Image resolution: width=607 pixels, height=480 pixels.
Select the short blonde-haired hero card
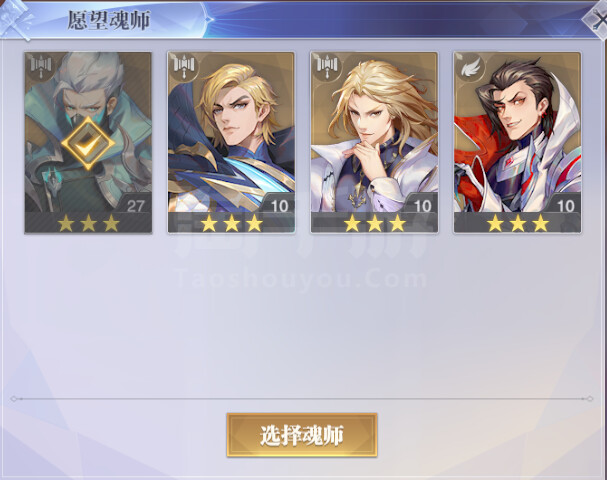coord(231,142)
